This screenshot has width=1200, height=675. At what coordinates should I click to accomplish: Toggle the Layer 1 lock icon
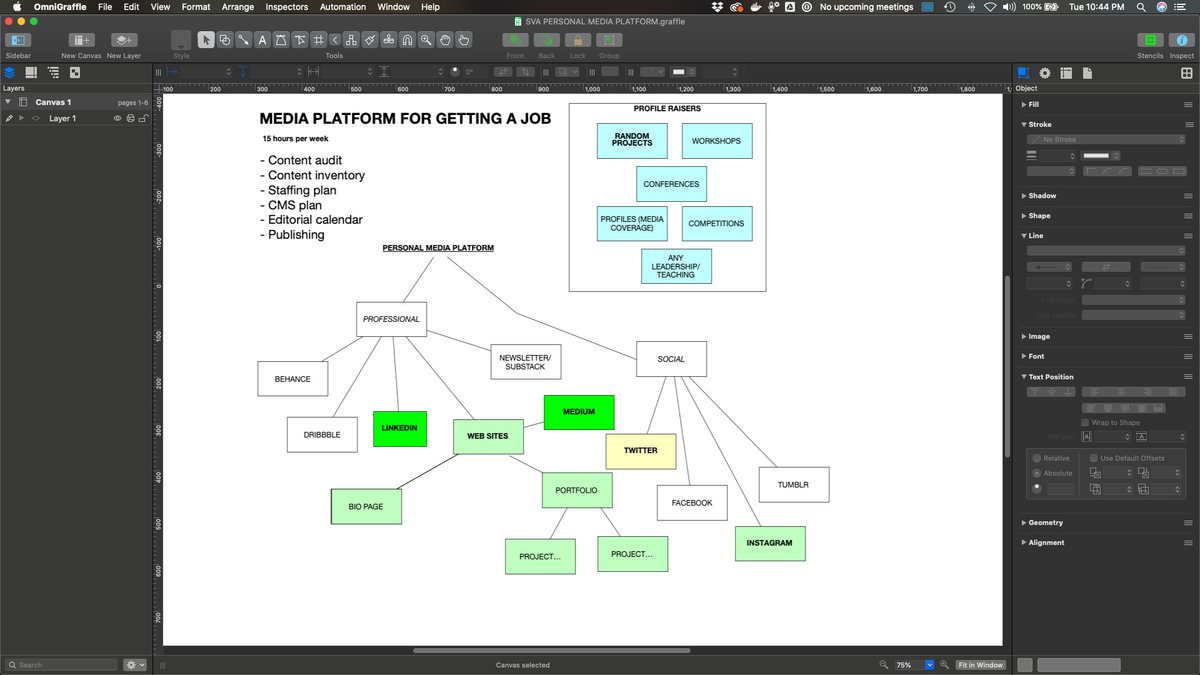tap(143, 118)
